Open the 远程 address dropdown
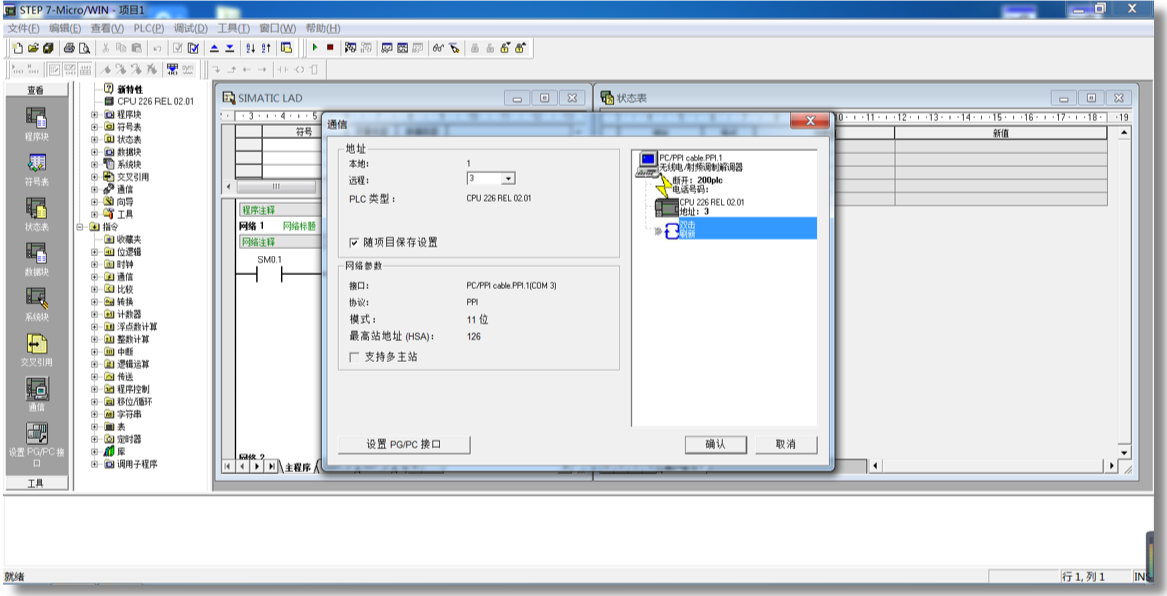 [508, 179]
